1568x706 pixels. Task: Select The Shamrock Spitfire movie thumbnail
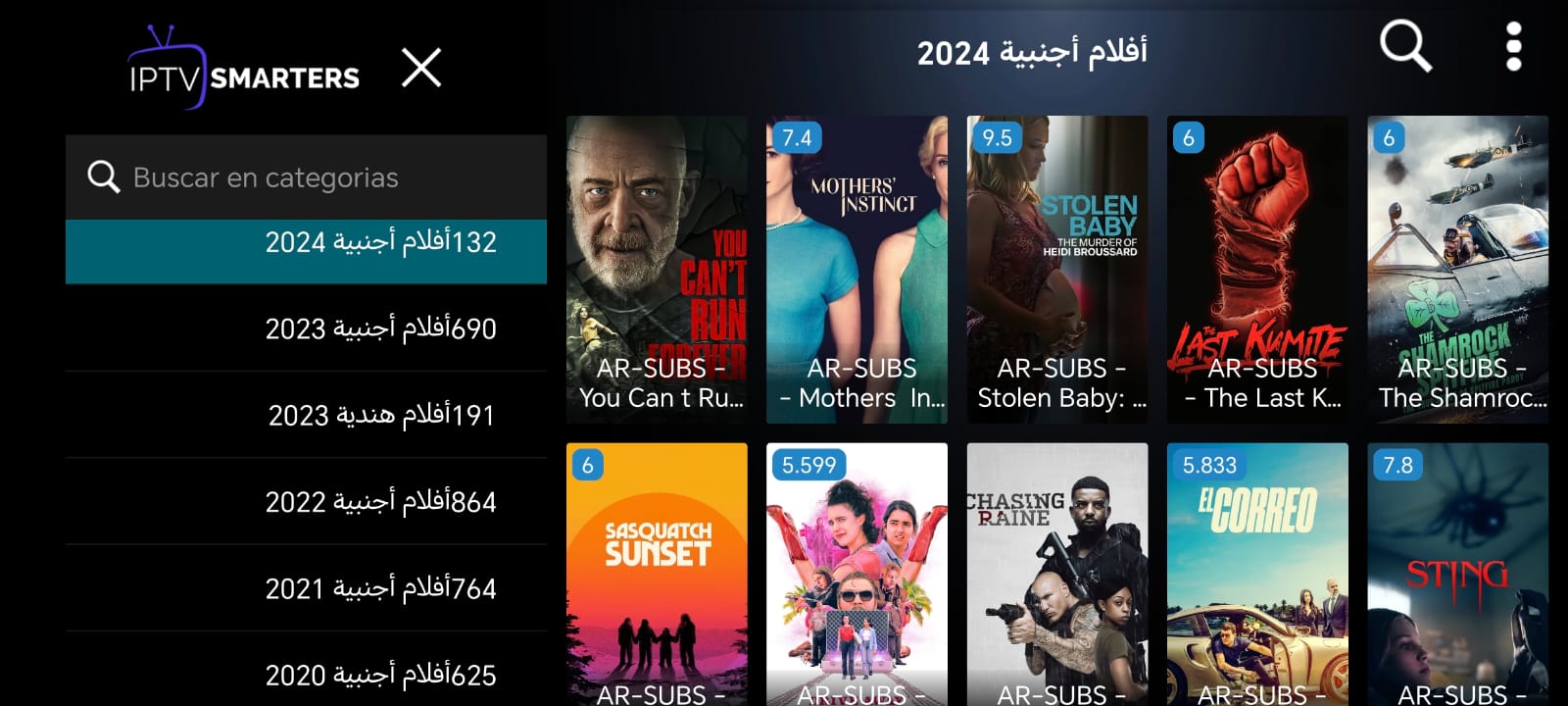coord(1458,270)
